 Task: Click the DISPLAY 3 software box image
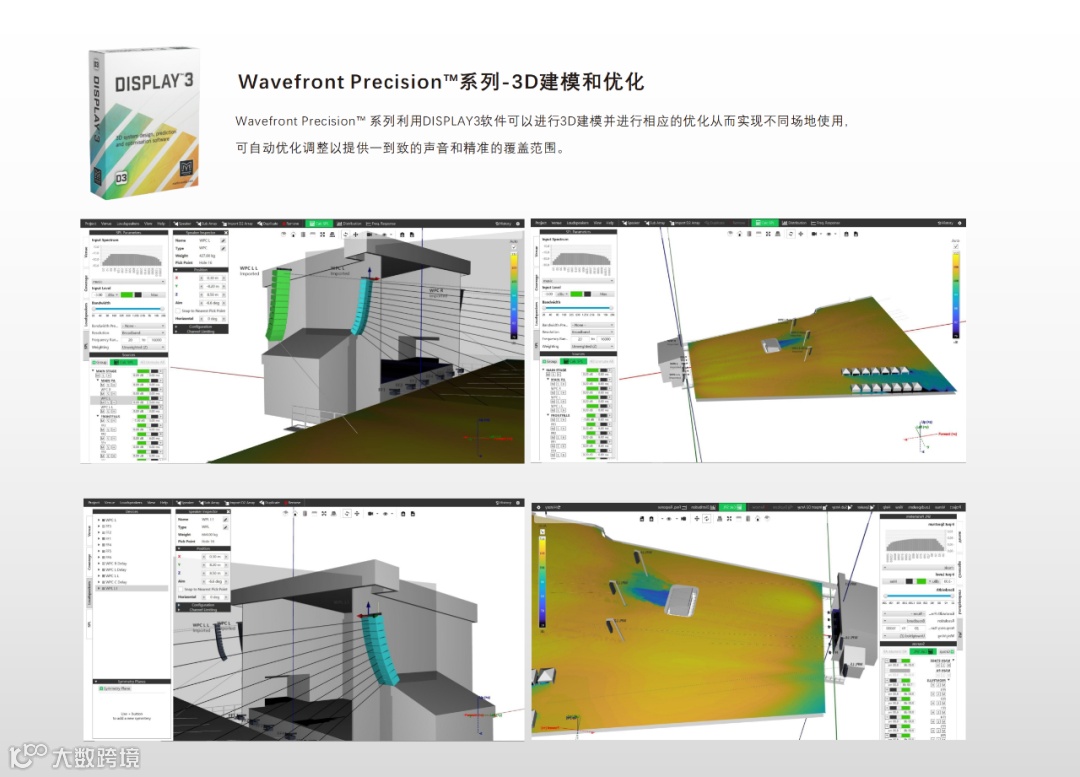[145, 122]
